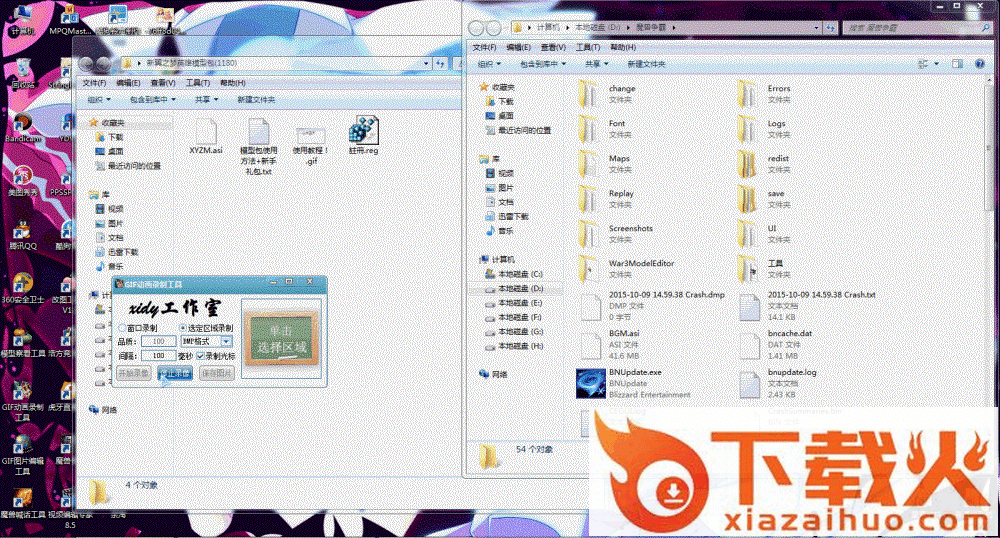
Task: Toggle preview pane in right Explorer window
Action: click(957, 64)
